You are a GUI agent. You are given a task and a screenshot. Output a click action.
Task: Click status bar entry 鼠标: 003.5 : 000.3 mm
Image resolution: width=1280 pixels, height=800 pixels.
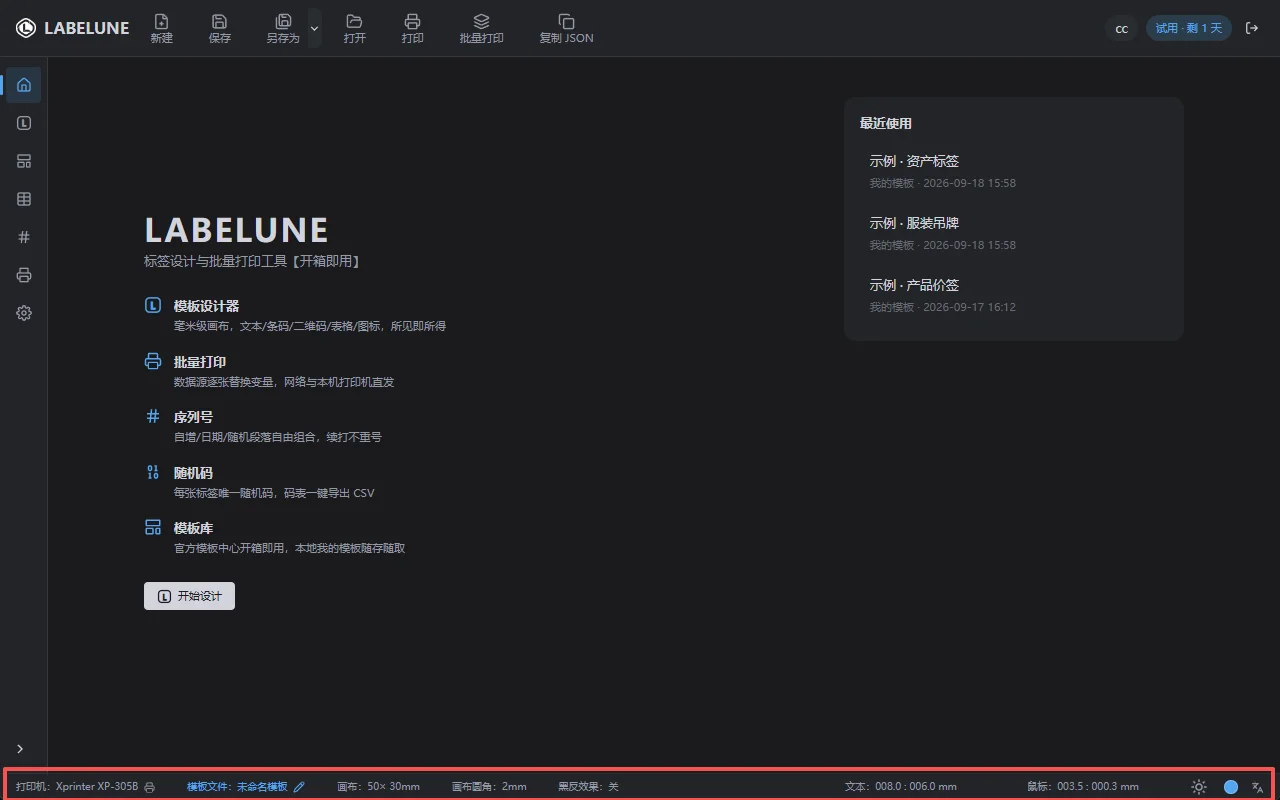pos(1083,787)
